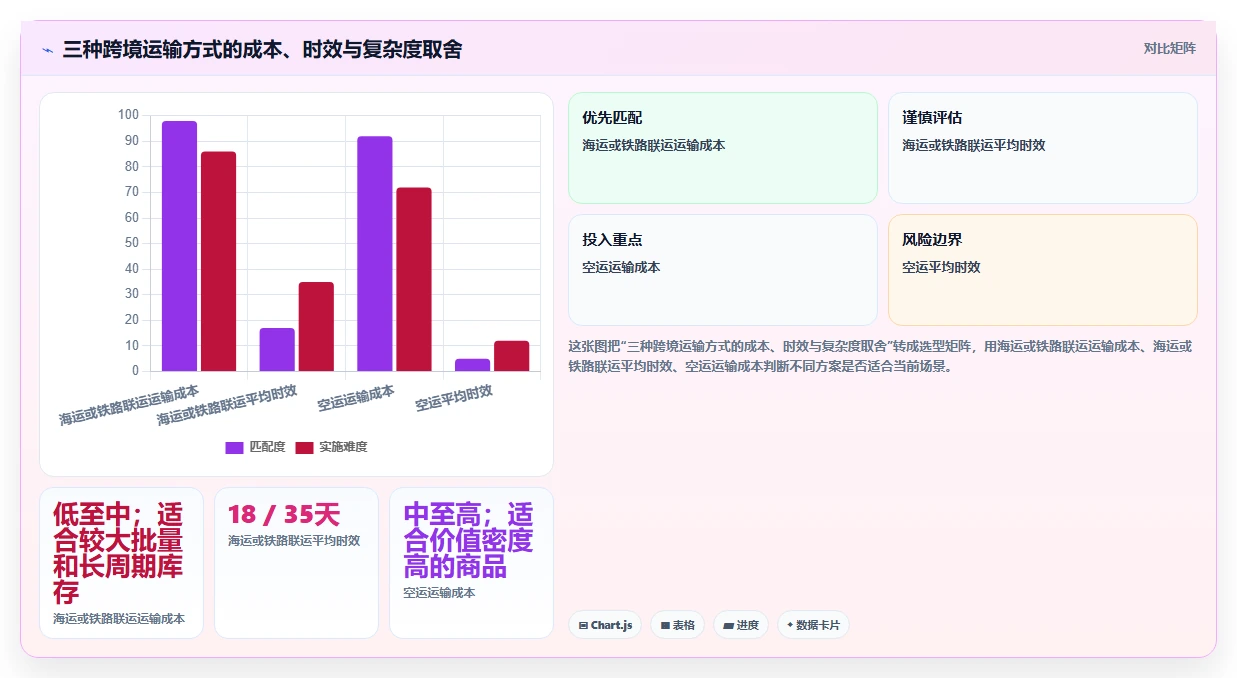The image size is (1237, 678).
Task: Click purple bar for 空运平均时效
Action: [x=472, y=365]
